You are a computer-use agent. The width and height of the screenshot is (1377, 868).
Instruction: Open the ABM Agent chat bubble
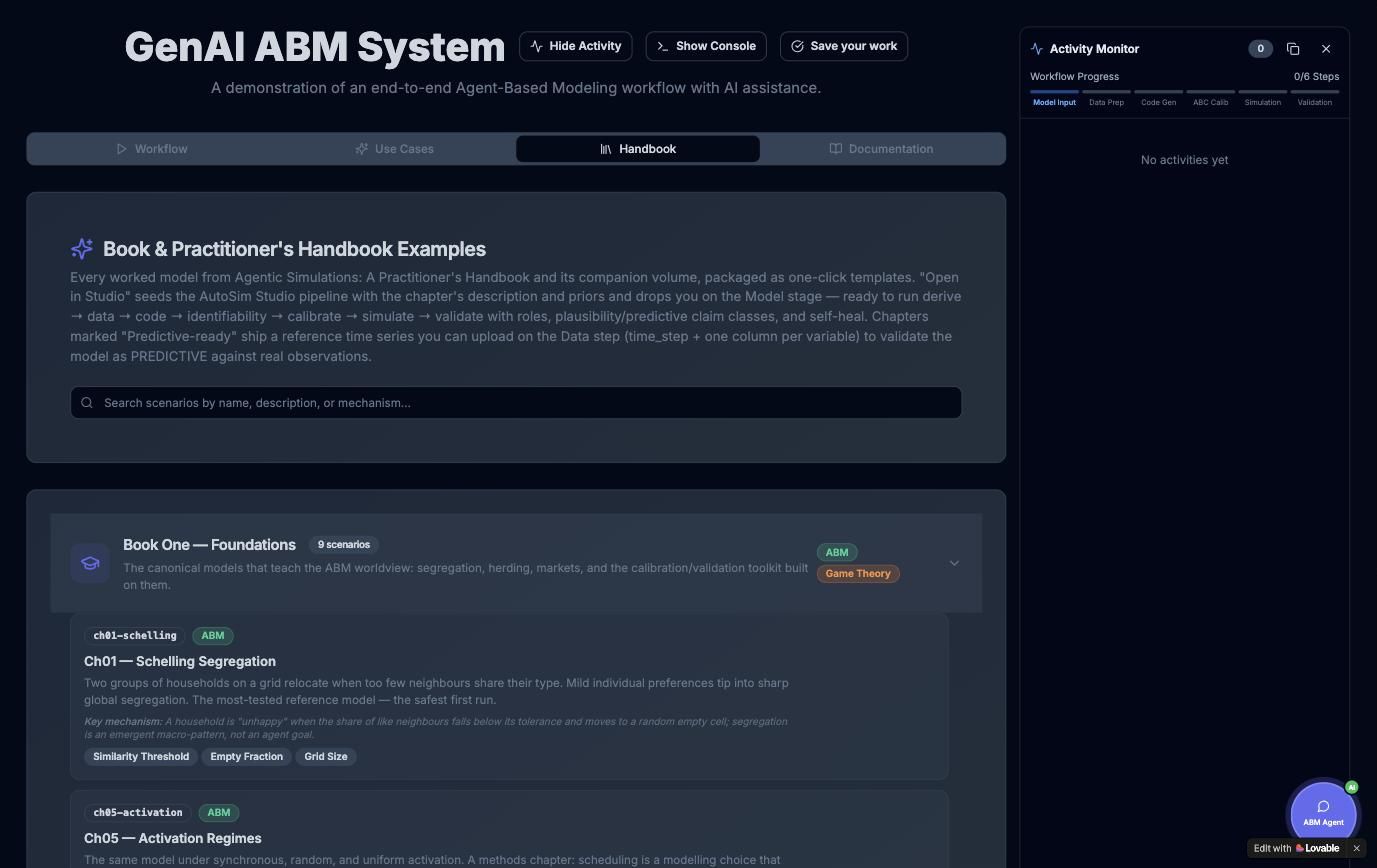click(x=1323, y=813)
